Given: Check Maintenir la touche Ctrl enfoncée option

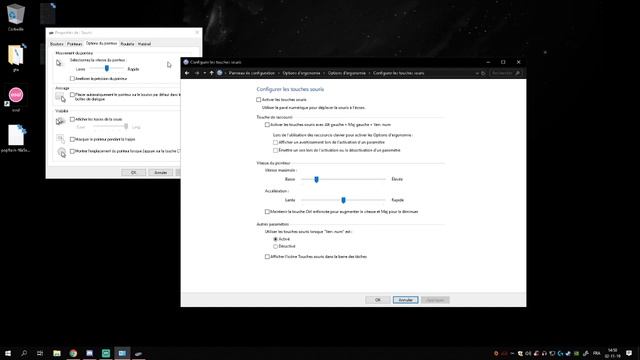Looking at the screenshot, I should 267,212.
